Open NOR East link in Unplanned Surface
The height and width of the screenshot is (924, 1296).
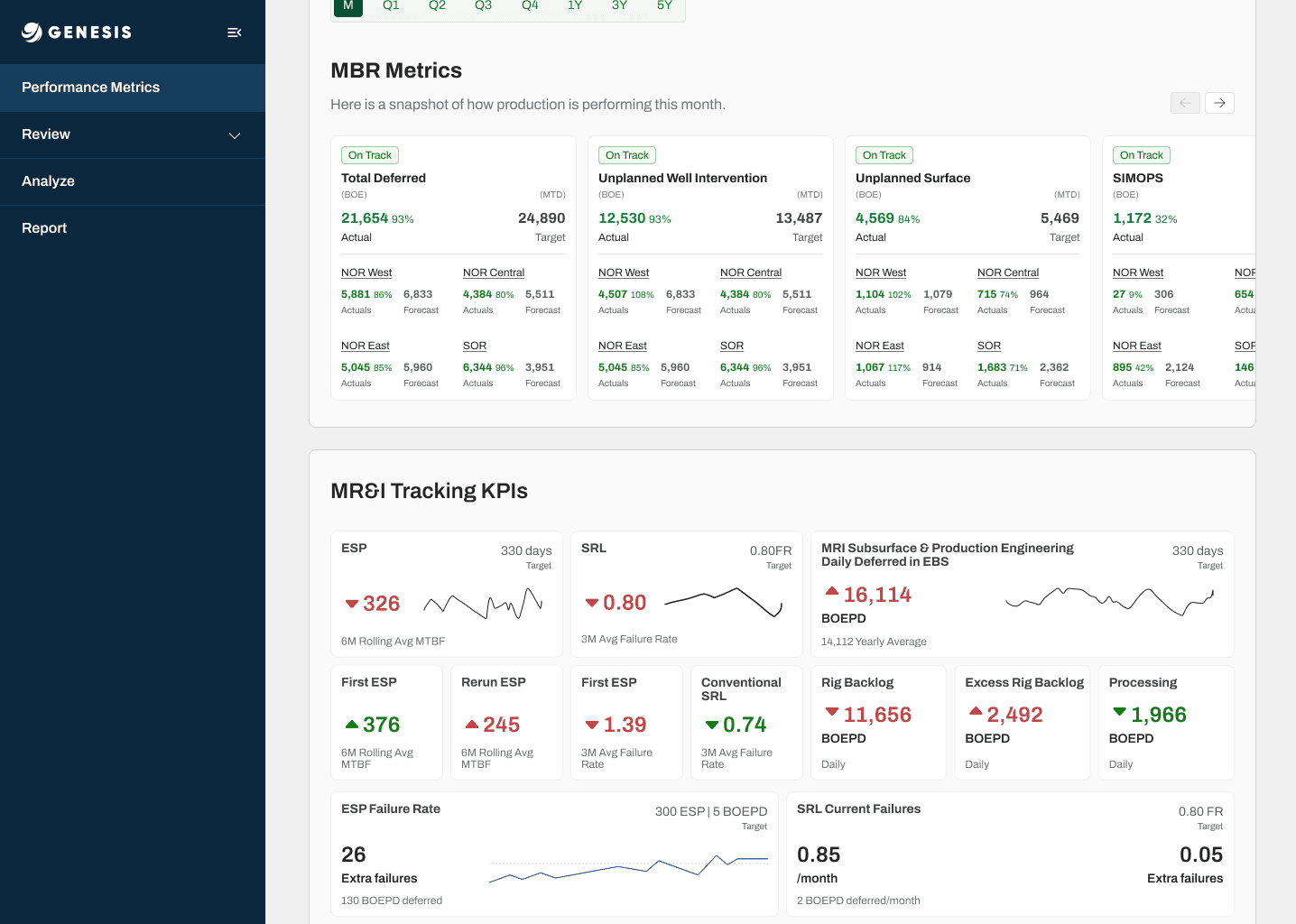click(x=880, y=346)
